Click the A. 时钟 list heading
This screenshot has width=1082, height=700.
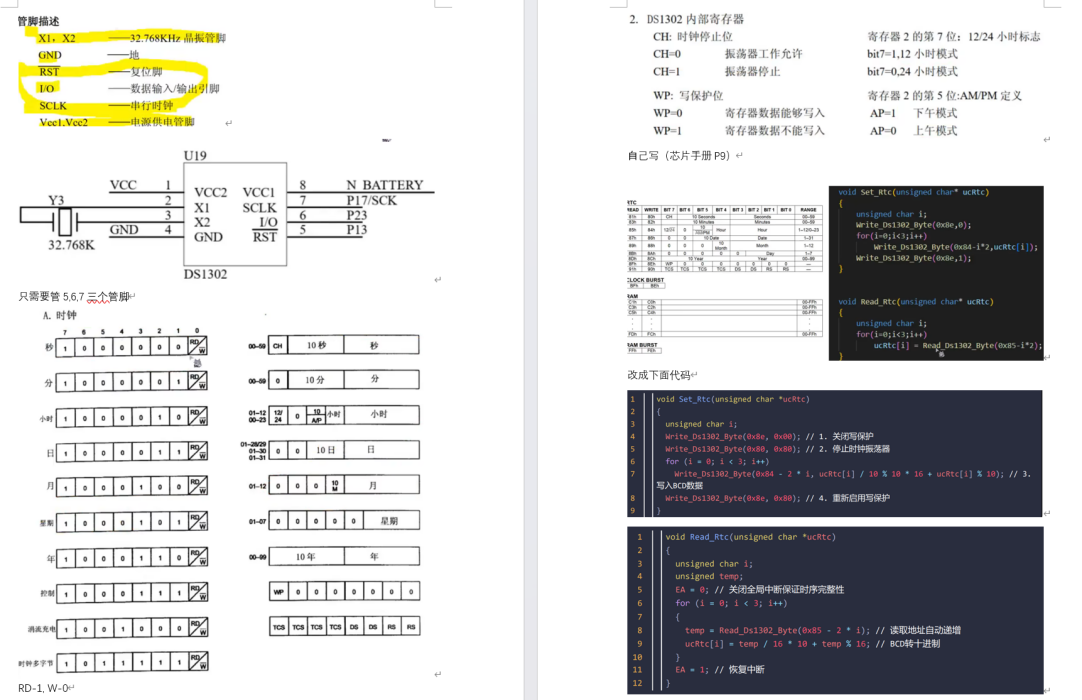59,315
